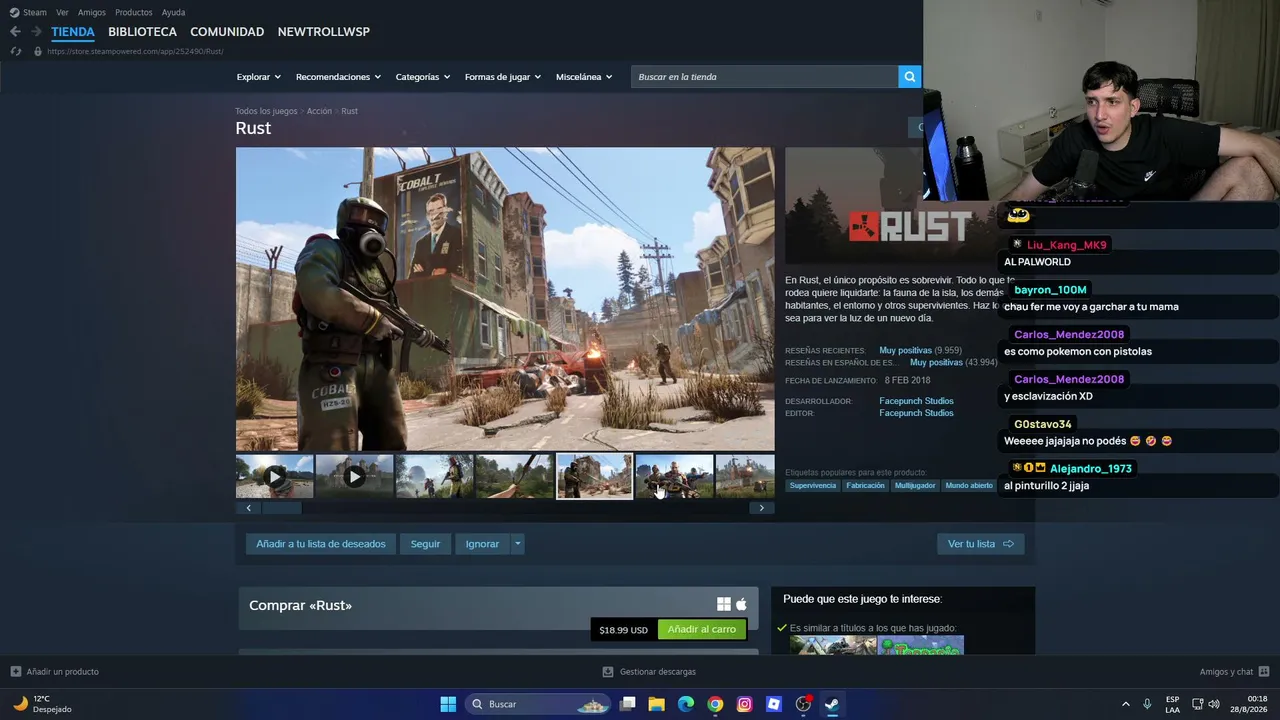Viewport: 1280px width, 720px height.
Task: Open the Formas de jugar dropdown
Action: click(x=503, y=77)
